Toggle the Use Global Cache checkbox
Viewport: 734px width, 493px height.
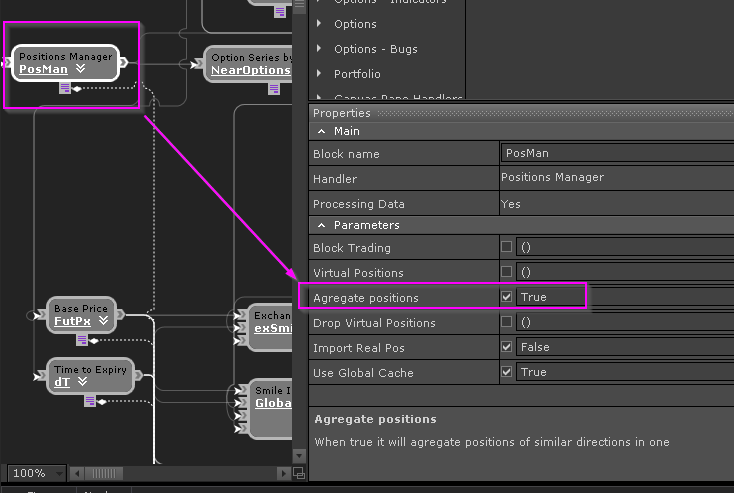(x=507, y=372)
